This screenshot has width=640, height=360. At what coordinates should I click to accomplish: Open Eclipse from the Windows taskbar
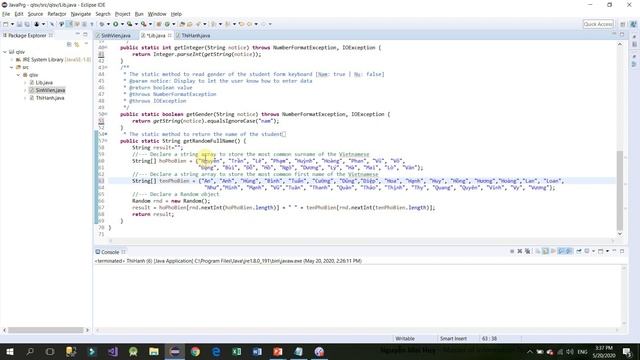175,351
